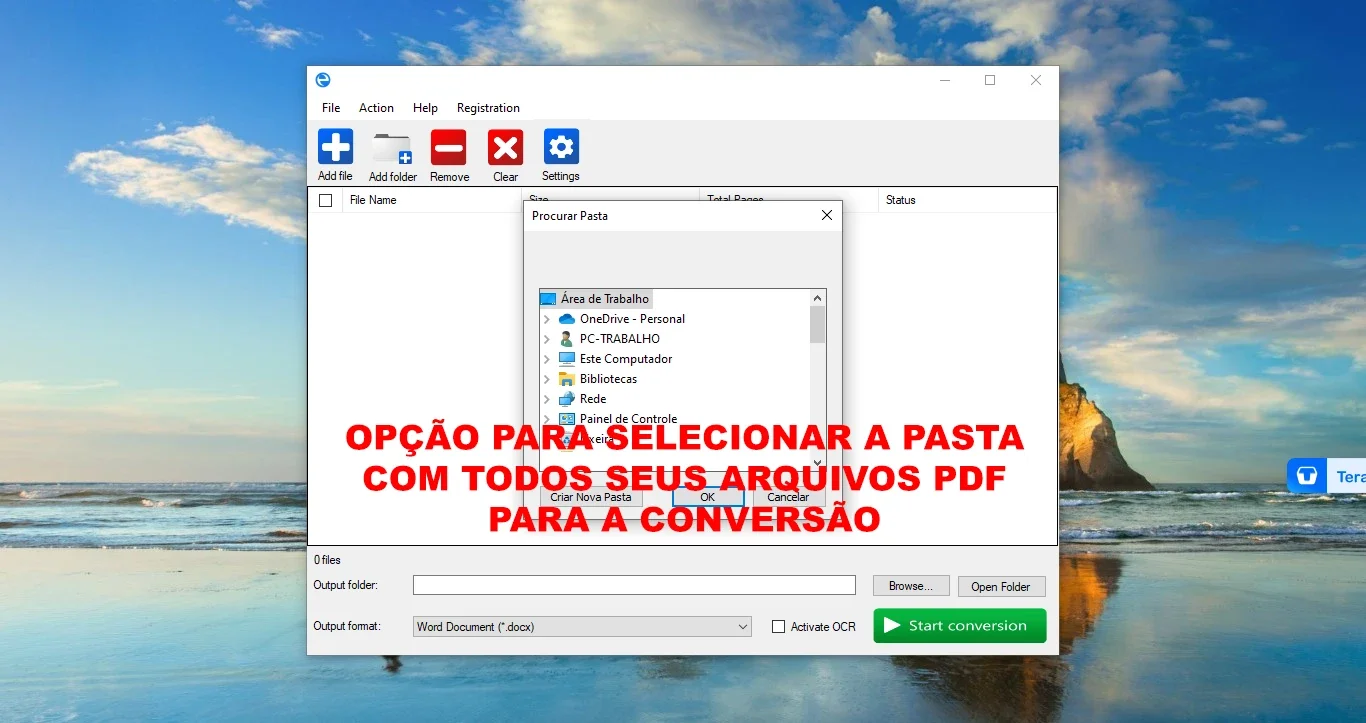Screen dimensions: 1366x723
Task: Open Settings gear icon
Action: coord(561,147)
